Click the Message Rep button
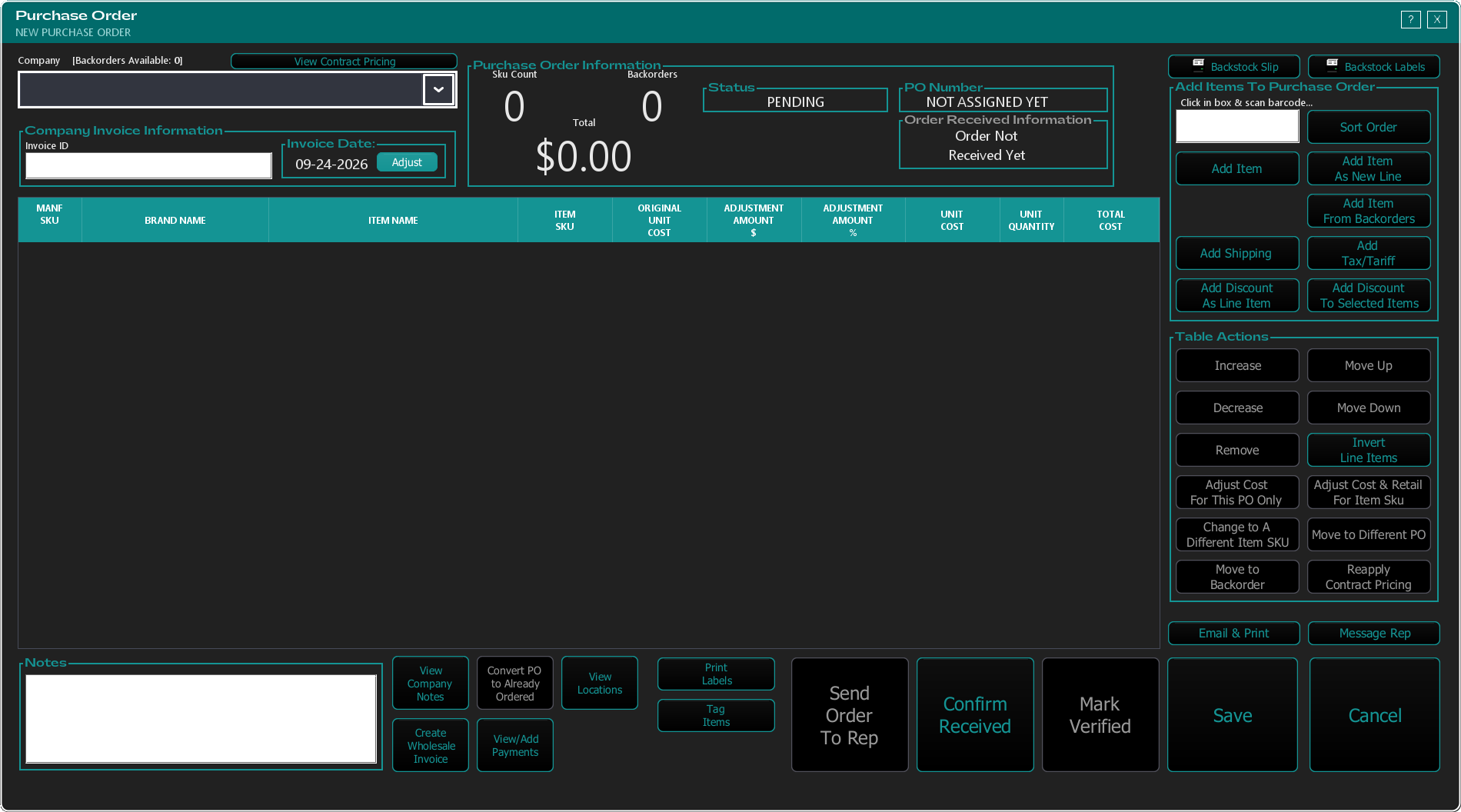The image size is (1461, 812). [x=1374, y=633]
